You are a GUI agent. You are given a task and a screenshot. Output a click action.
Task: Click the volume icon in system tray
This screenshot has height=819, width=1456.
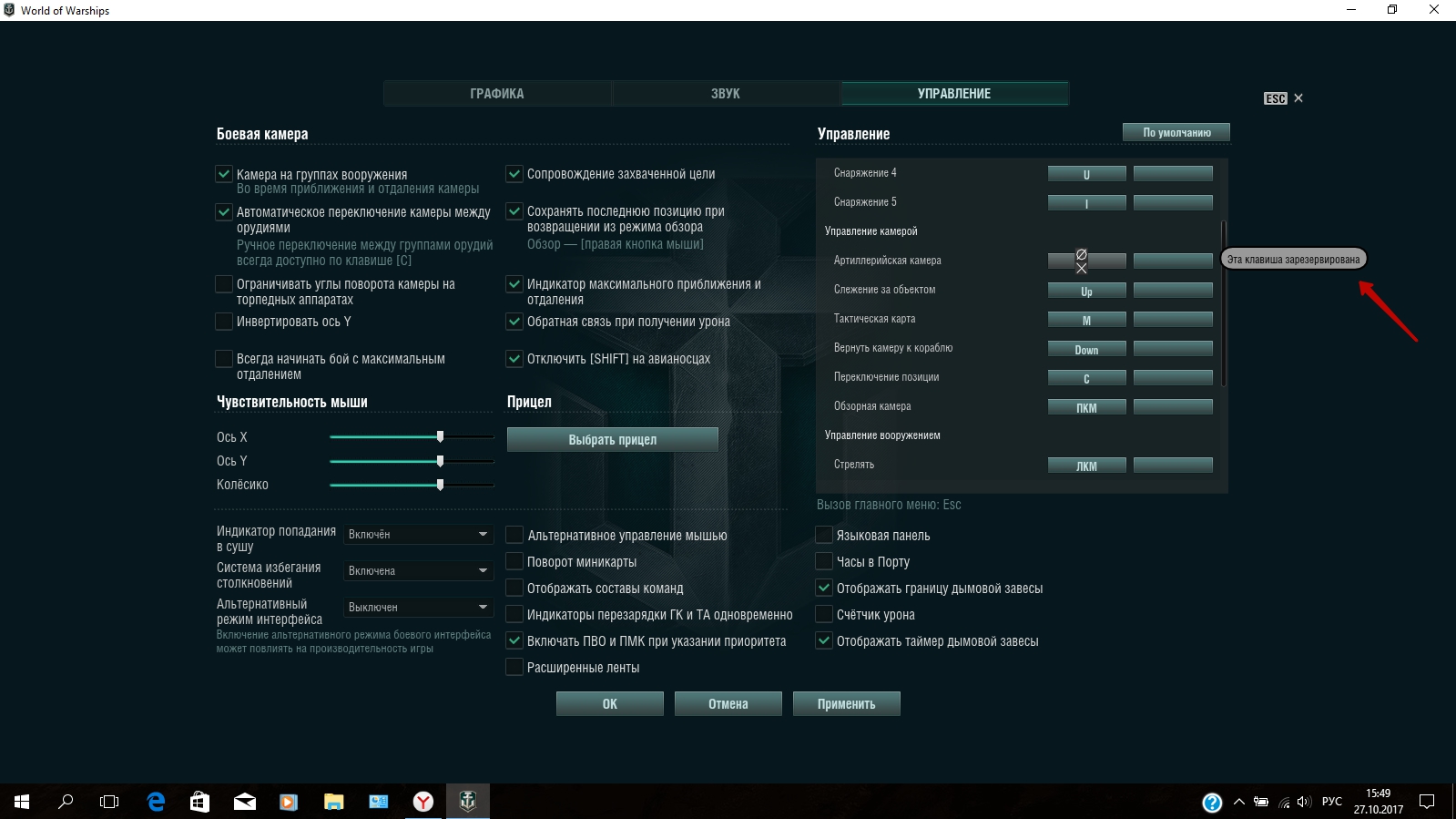point(1303,802)
